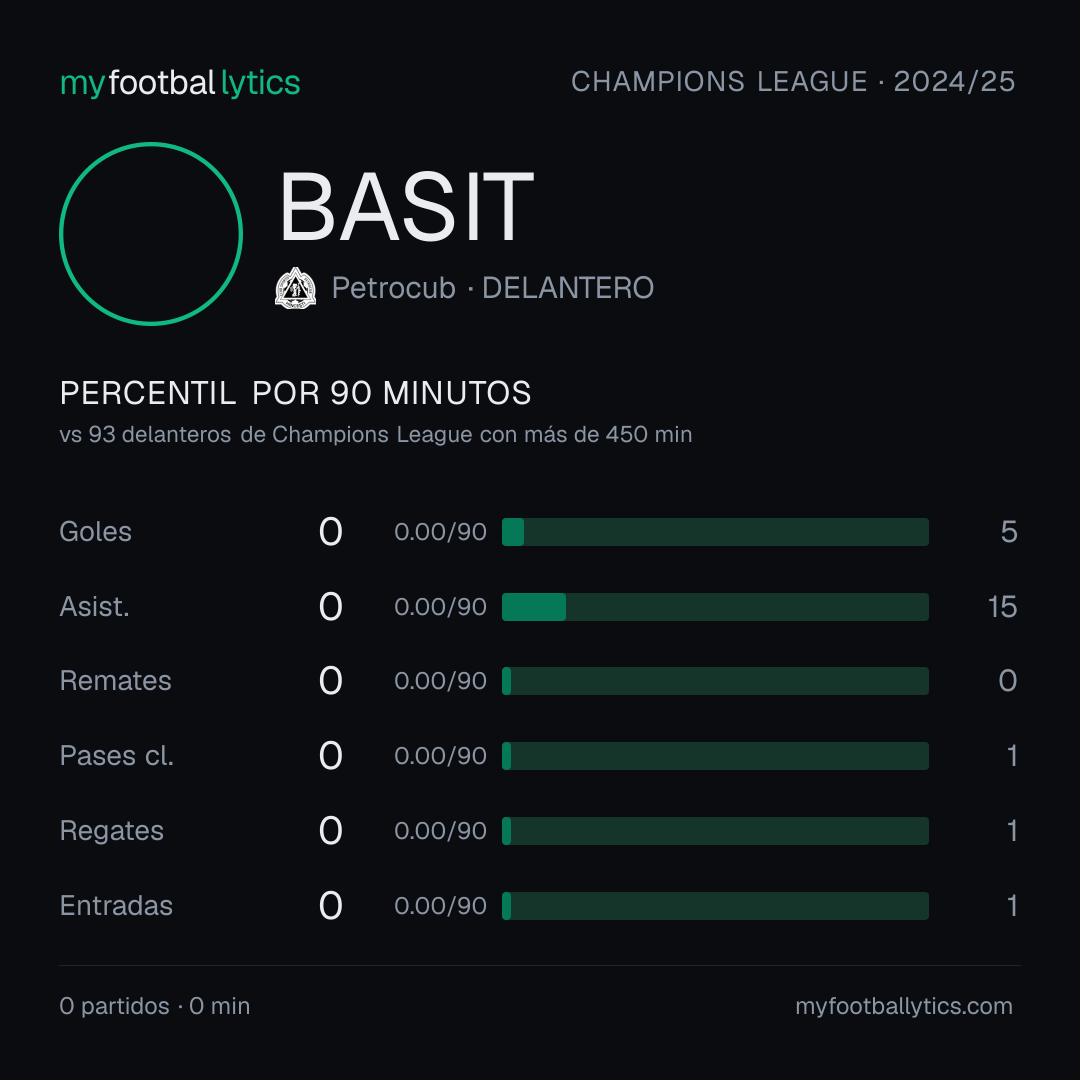
Task: Click the Goles percentile value 5
Action: 1009,532
